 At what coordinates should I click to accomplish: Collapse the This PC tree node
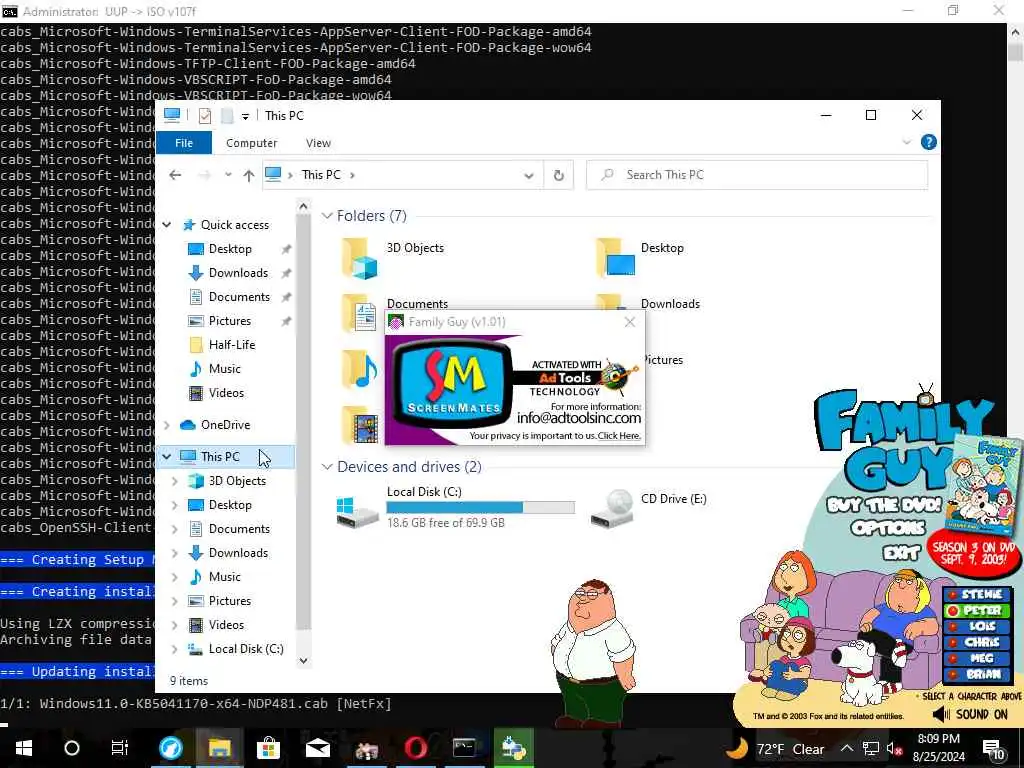point(167,456)
